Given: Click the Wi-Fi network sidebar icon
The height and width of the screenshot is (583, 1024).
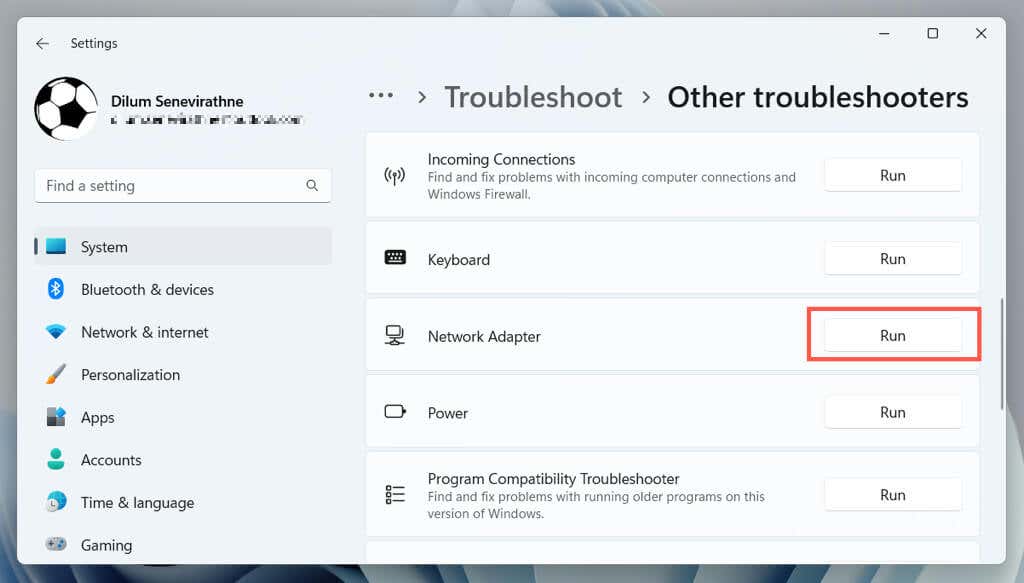Looking at the screenshot, I should pyautogui.click(x=56, y=332).
